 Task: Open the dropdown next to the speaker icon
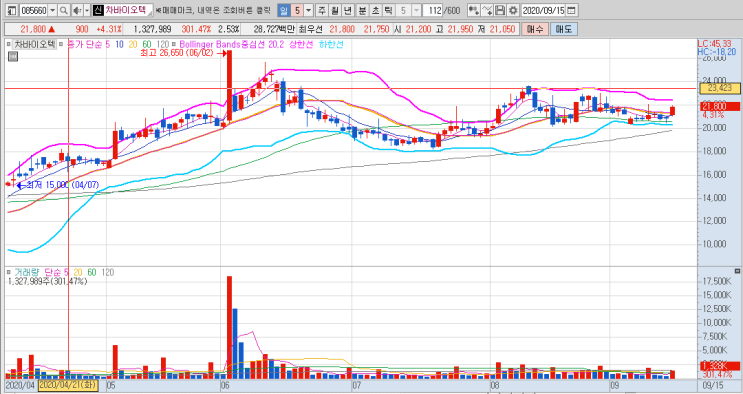pyautogui.click(x=87, y=10)
